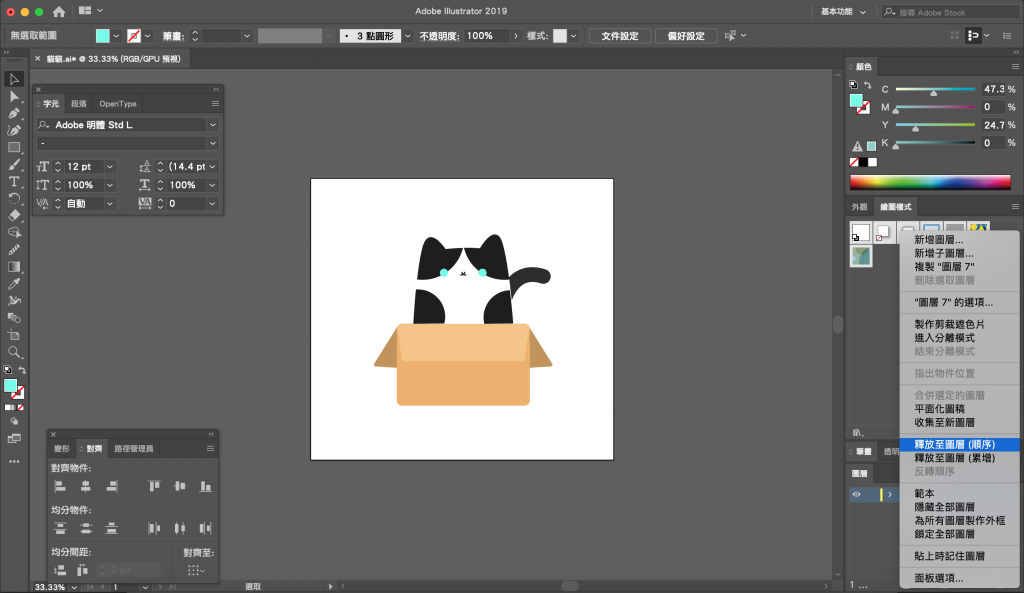Screen dimensions: 1024x593
Task: Activate the Eyedropper tool
Action: [14, 284]
